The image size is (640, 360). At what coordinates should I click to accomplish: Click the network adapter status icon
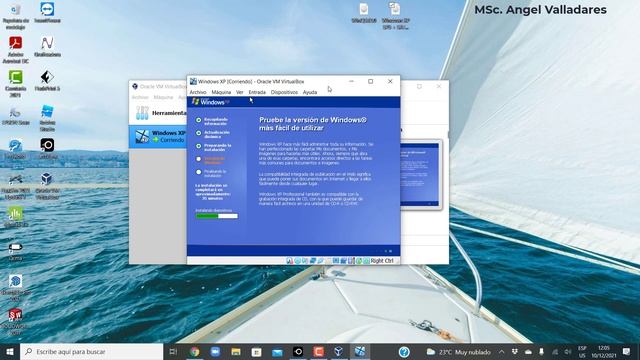(313, 261)
